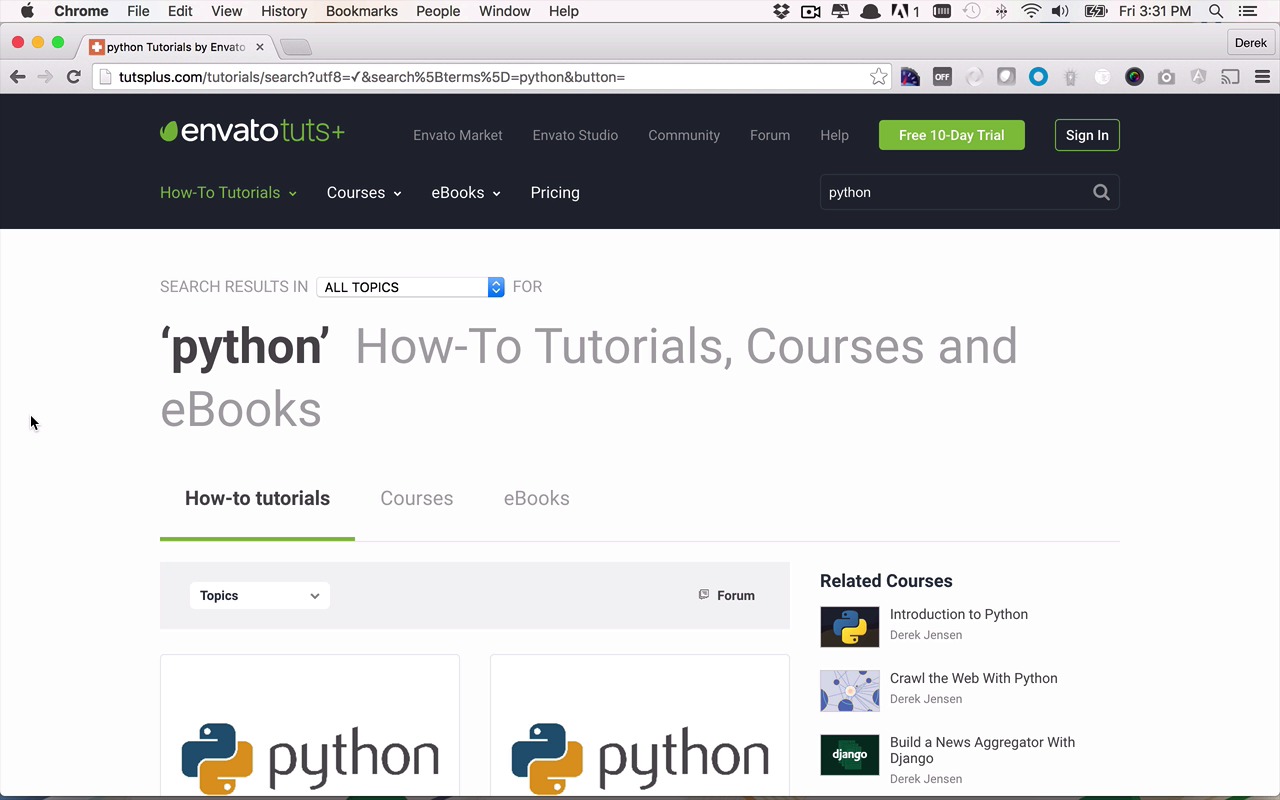The image size is (1280, 800).
Task: Open the Wi-Fi menu bar icon
Action: pyautogui.click(x=1031, y=11)
